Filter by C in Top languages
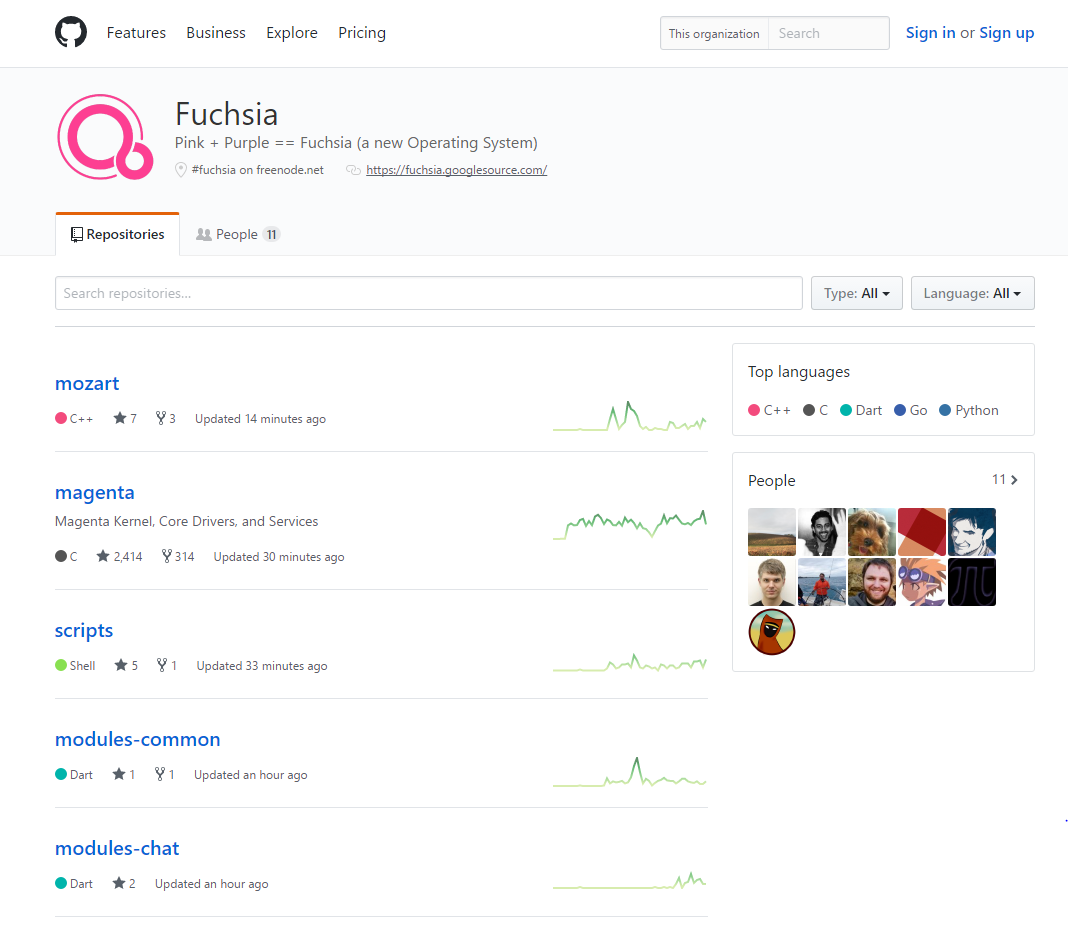This screenshot has width=1068, height=940. point(815,410)
